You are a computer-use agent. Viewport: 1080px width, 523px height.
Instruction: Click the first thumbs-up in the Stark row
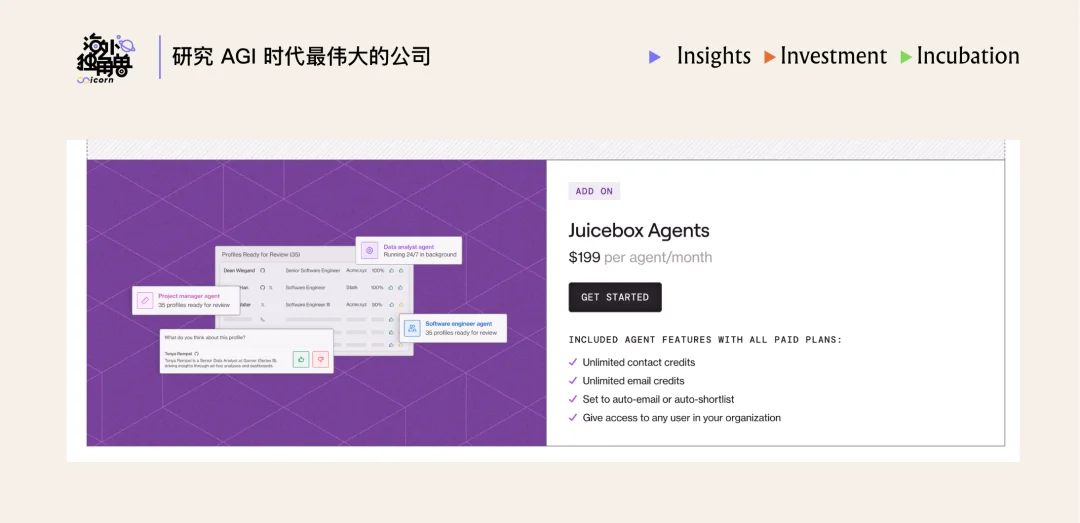pyautogui.click(x=391, y=287)
